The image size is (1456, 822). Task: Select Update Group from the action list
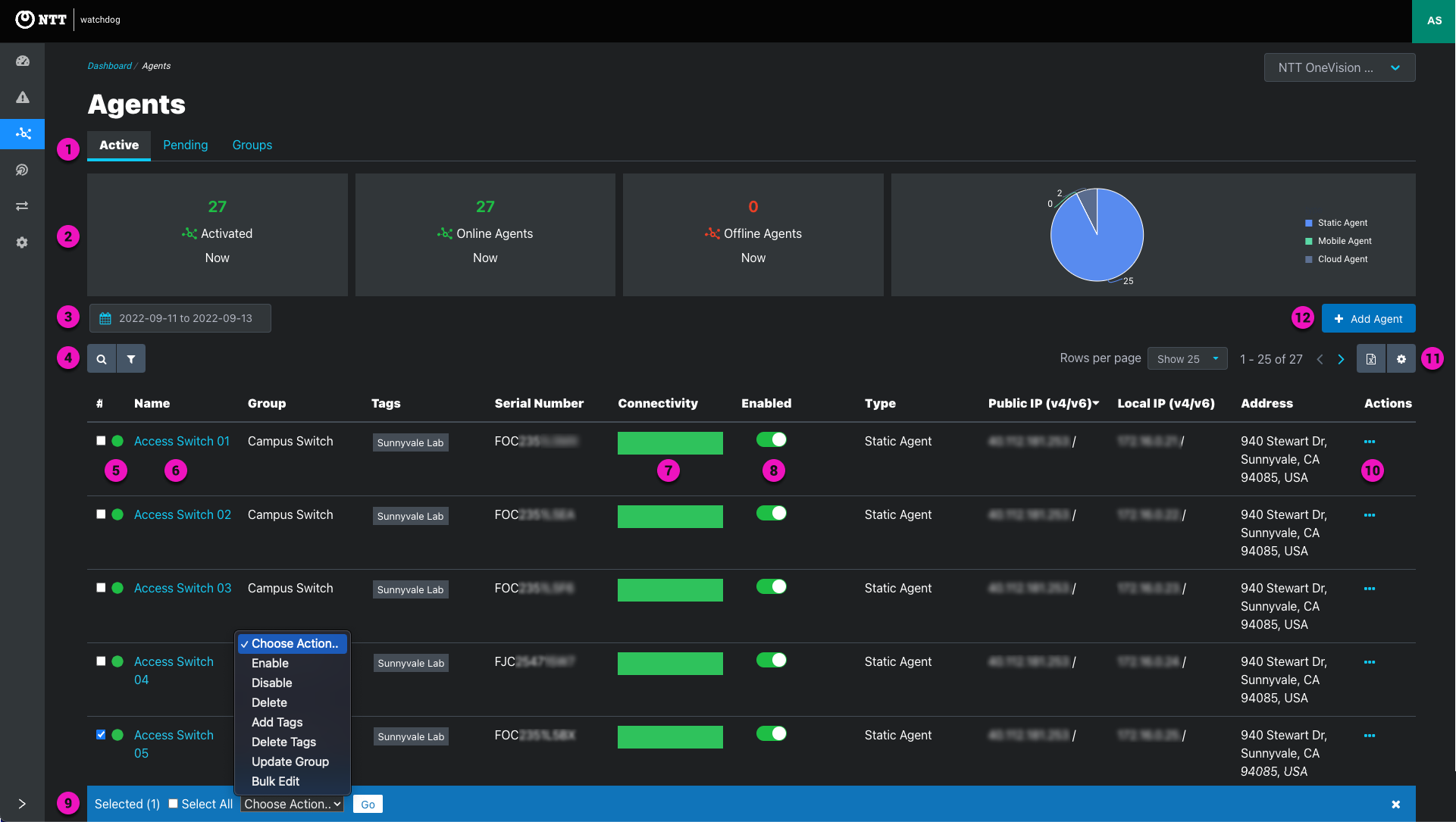click(293, 761)
